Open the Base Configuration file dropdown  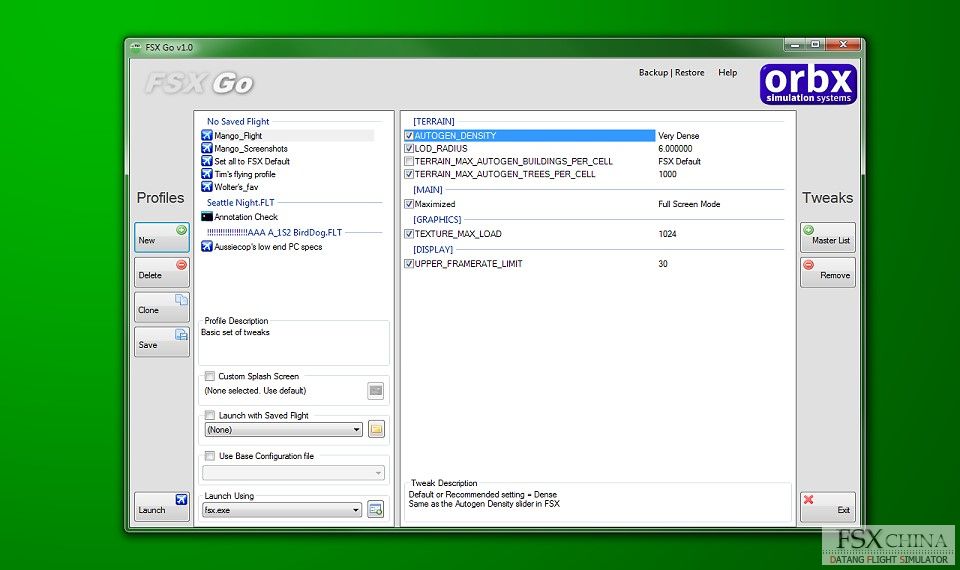click(294, 473)
